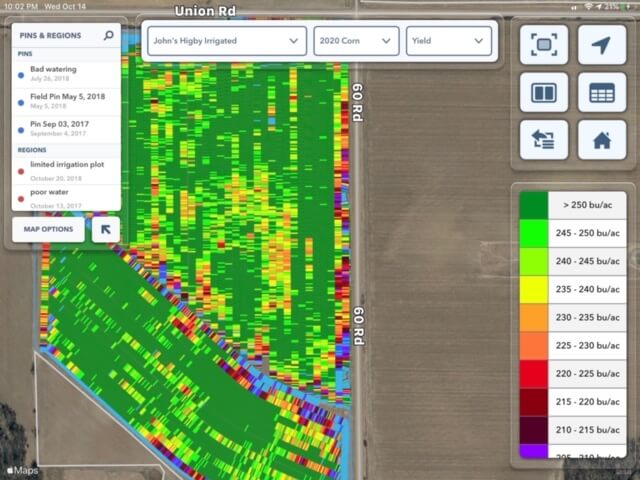Open the Yield layer dropdown
Viewport: 640px width, 480px height.
point(449,41)
